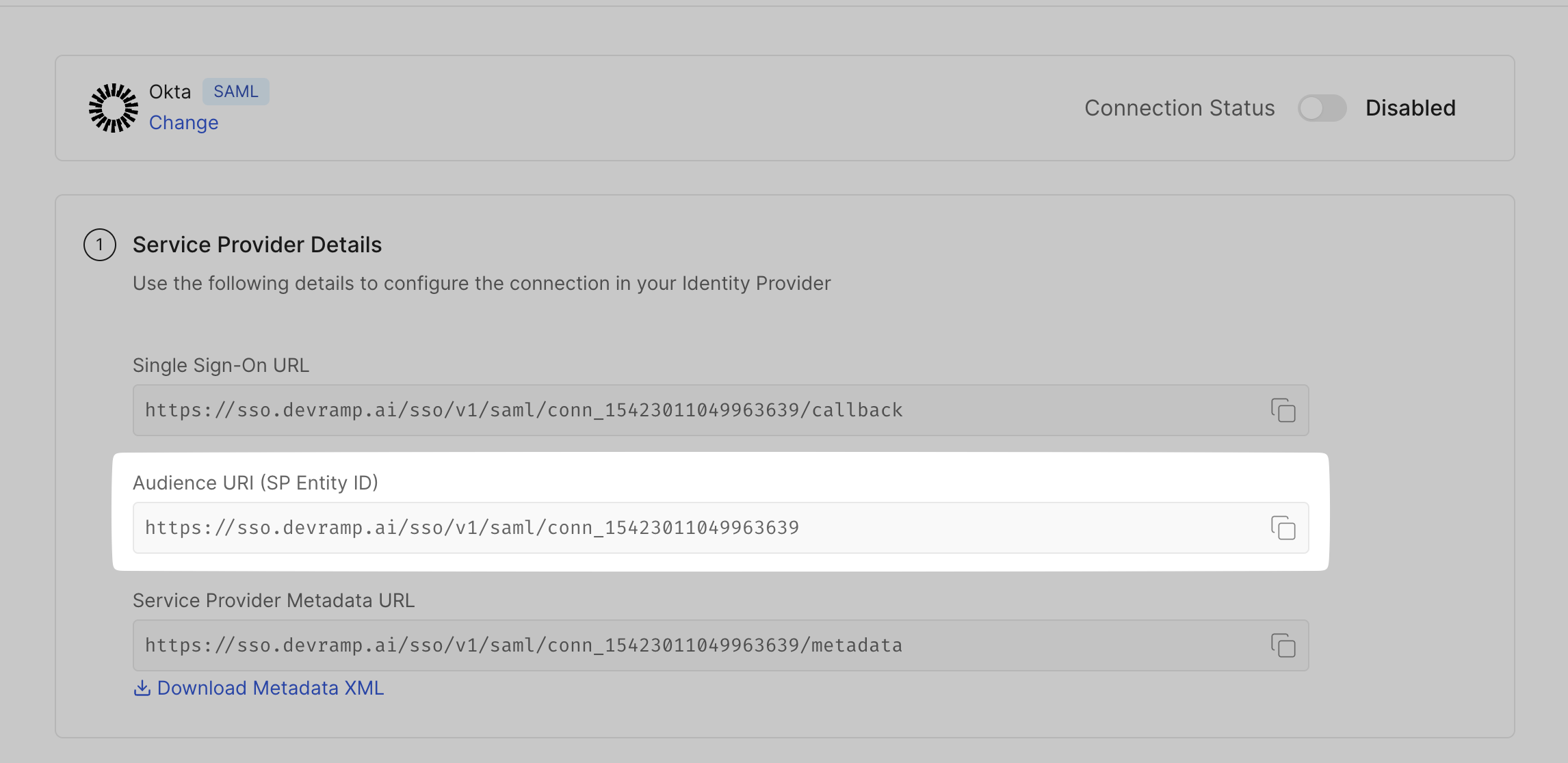
Task: Click the download arrow icon beside Metadata XML
Action: (142, 688)
